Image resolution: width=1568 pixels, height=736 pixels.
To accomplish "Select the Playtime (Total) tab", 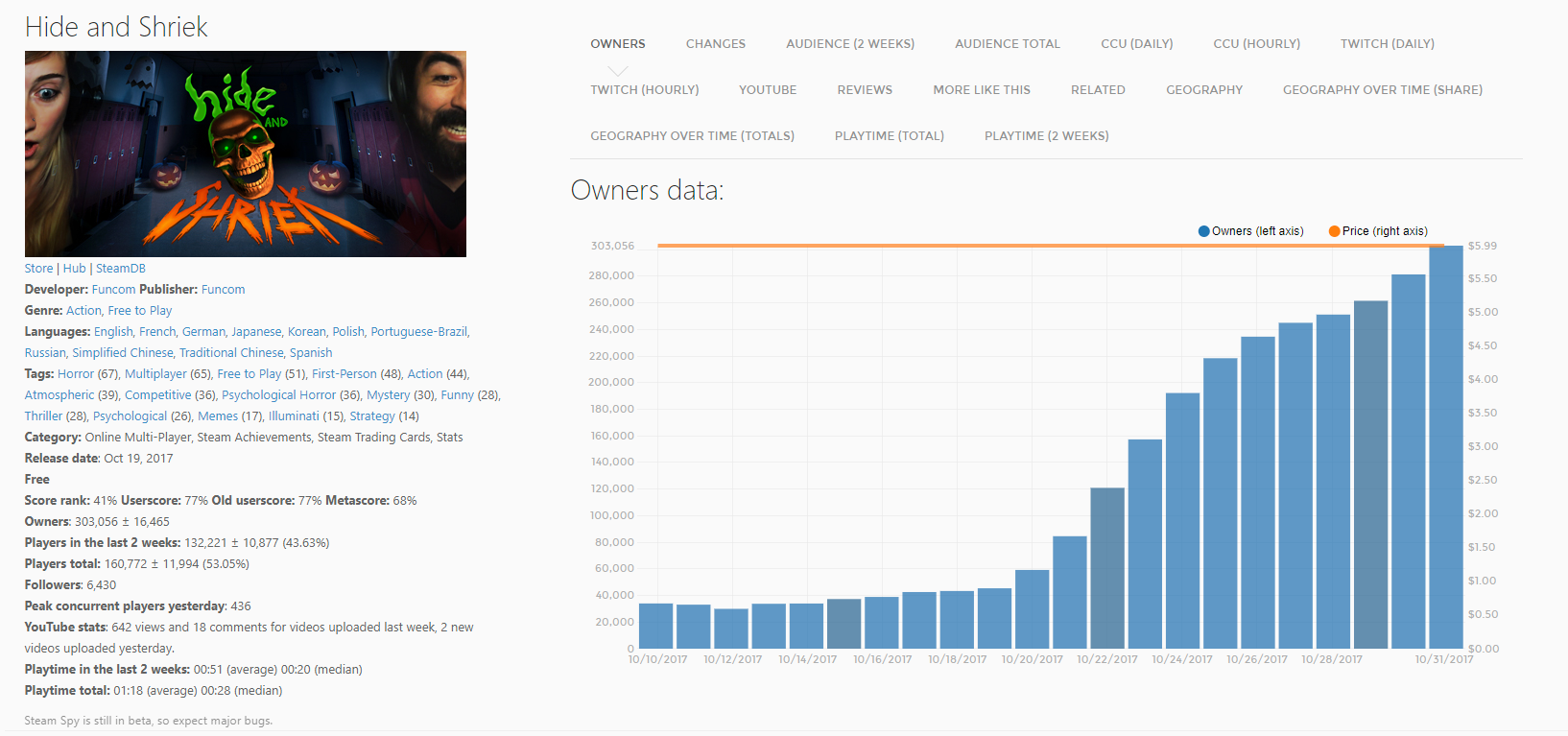I will click(889, 136).
